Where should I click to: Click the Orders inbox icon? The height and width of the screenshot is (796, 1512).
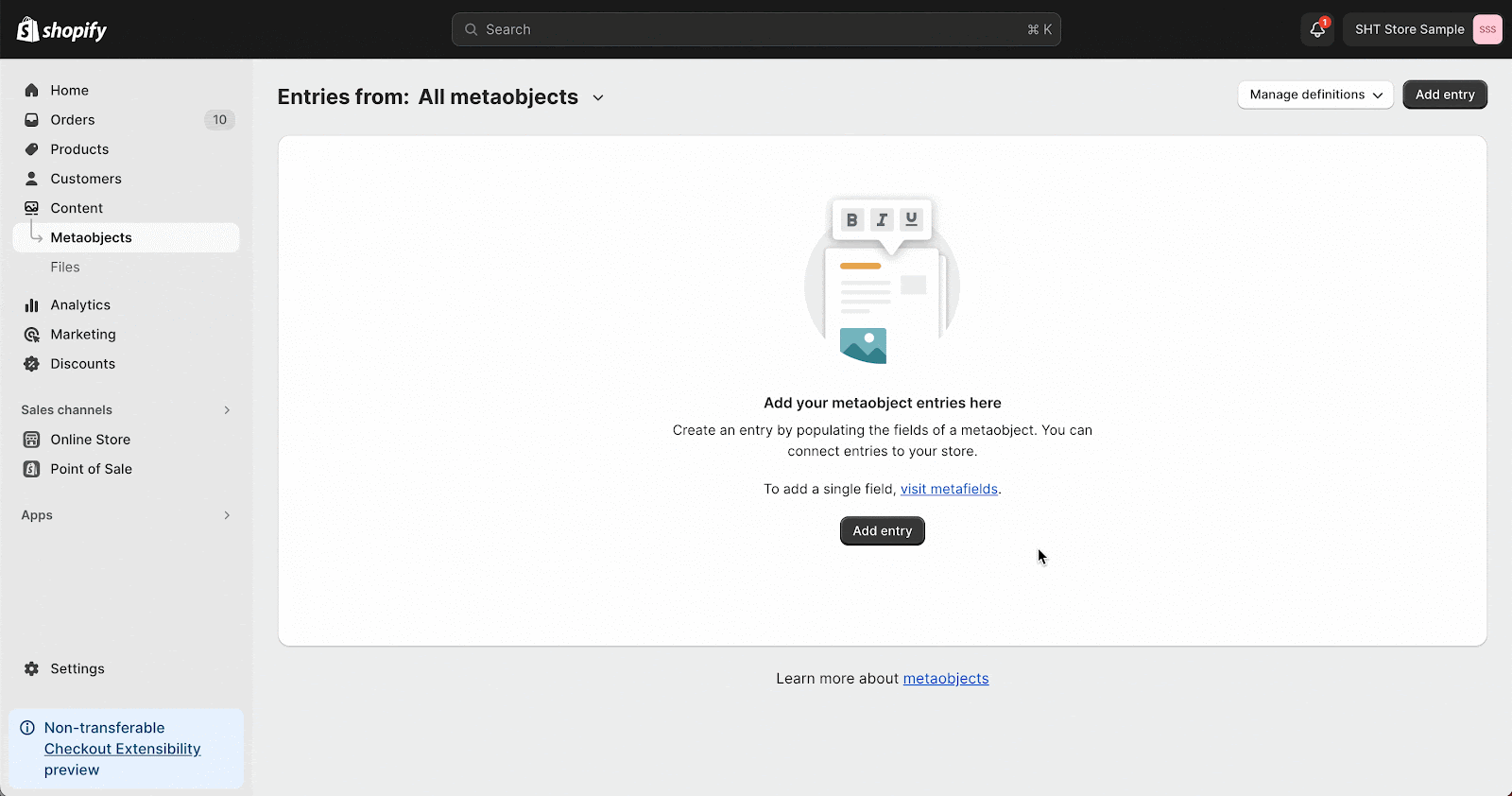[31, 120]
